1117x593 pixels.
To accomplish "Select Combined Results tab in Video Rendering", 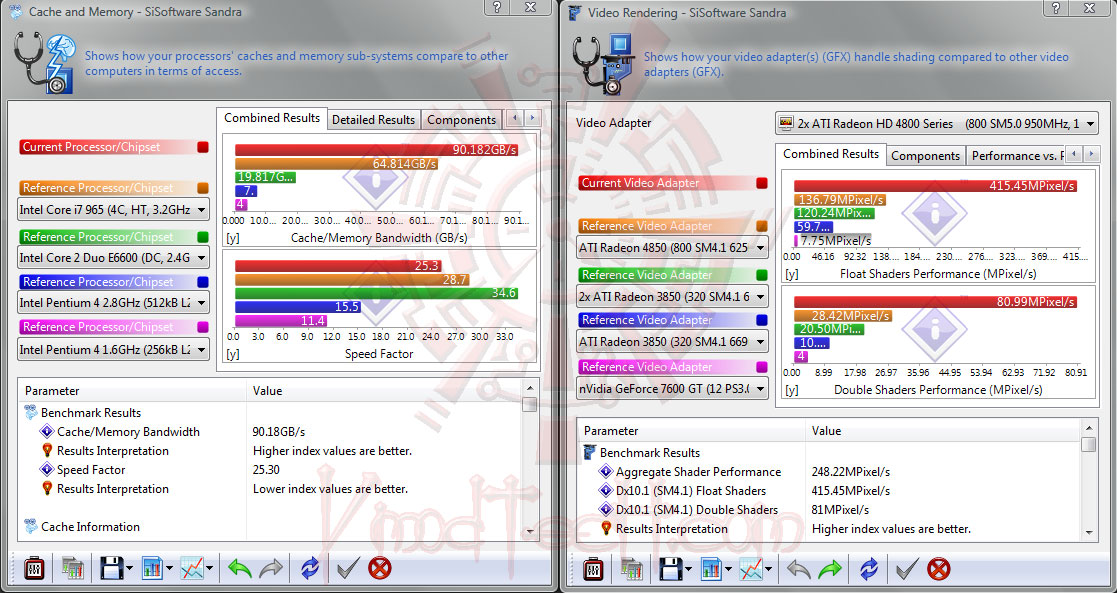I will (x=831, y=154).
